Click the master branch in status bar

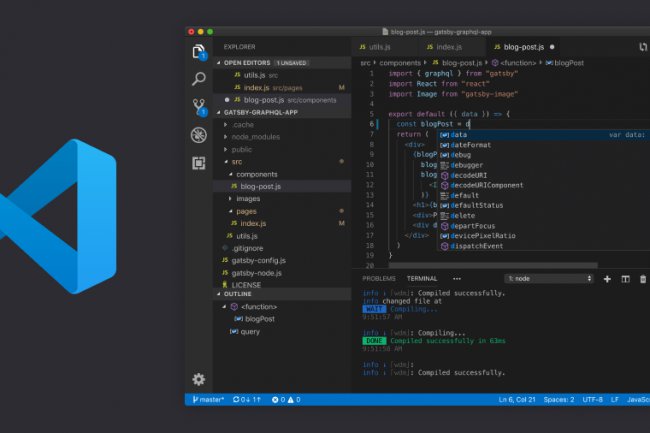(208, 399)
